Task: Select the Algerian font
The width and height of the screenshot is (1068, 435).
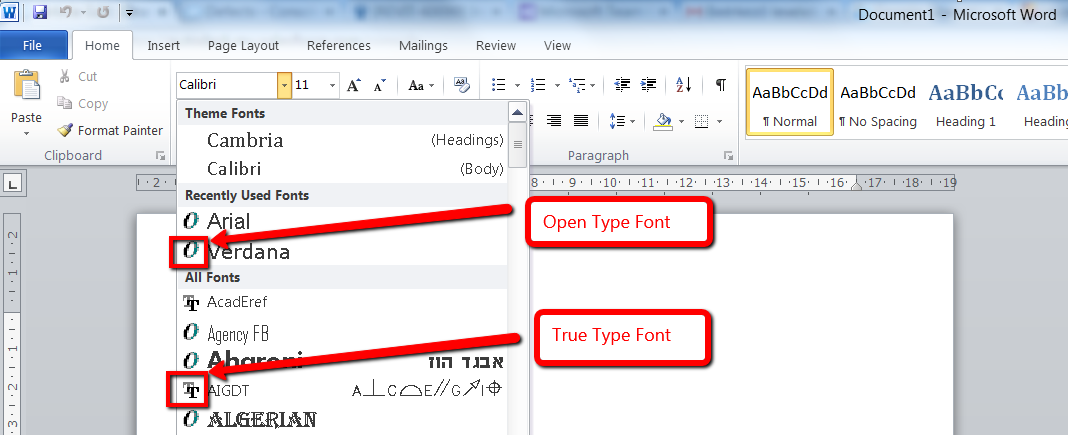Action: point(343,418)
